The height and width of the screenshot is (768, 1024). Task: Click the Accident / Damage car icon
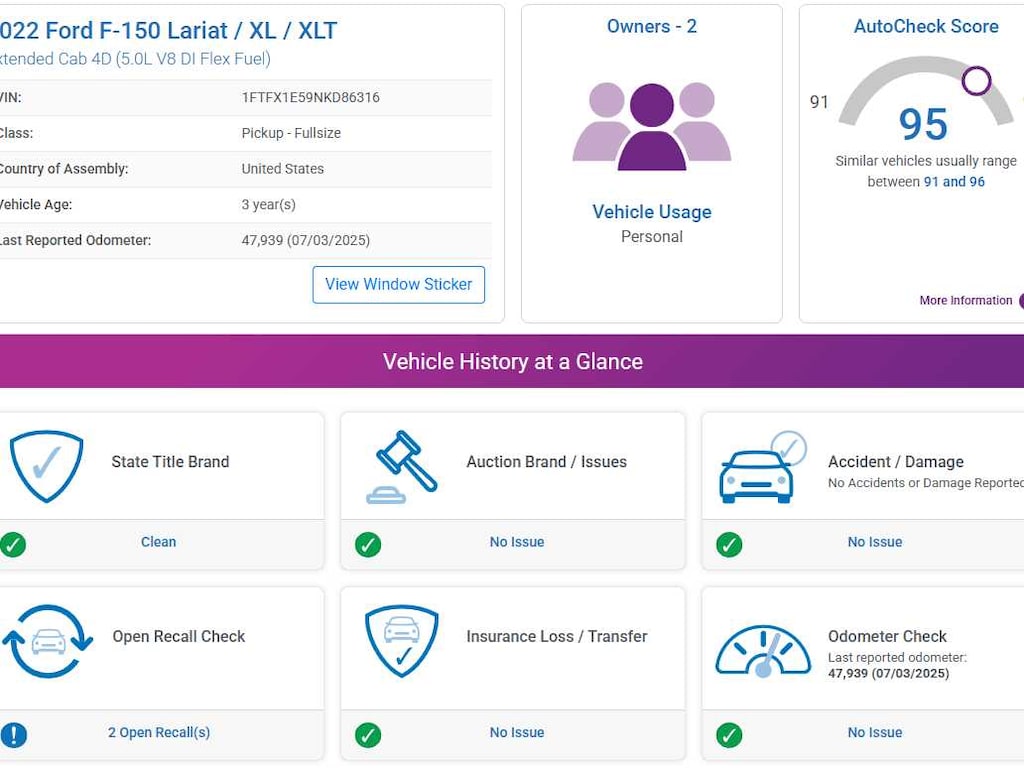pos(760,468)
